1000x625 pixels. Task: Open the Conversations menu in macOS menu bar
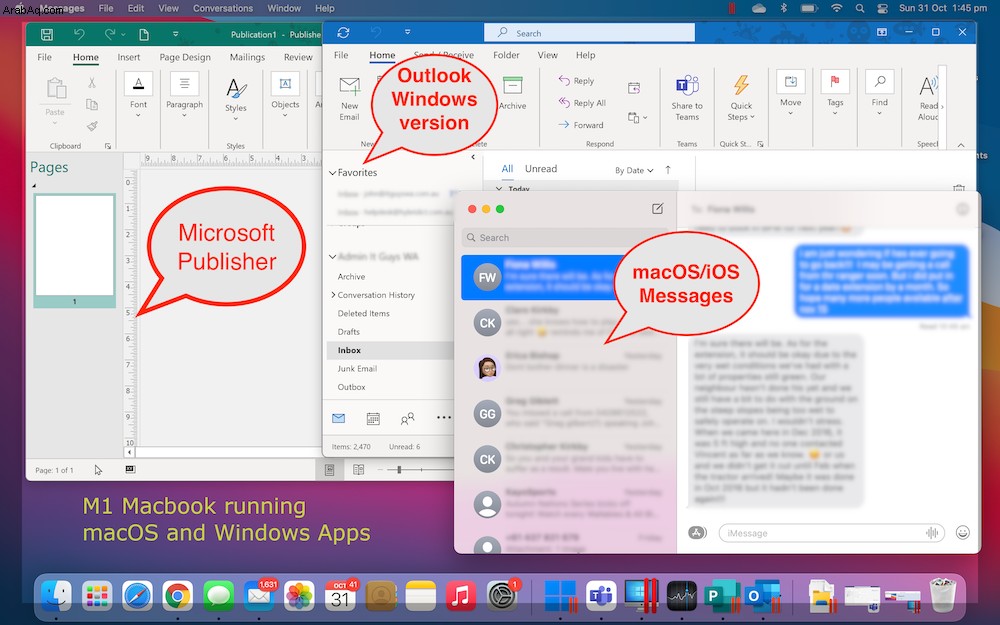click(x=223, y=8)
